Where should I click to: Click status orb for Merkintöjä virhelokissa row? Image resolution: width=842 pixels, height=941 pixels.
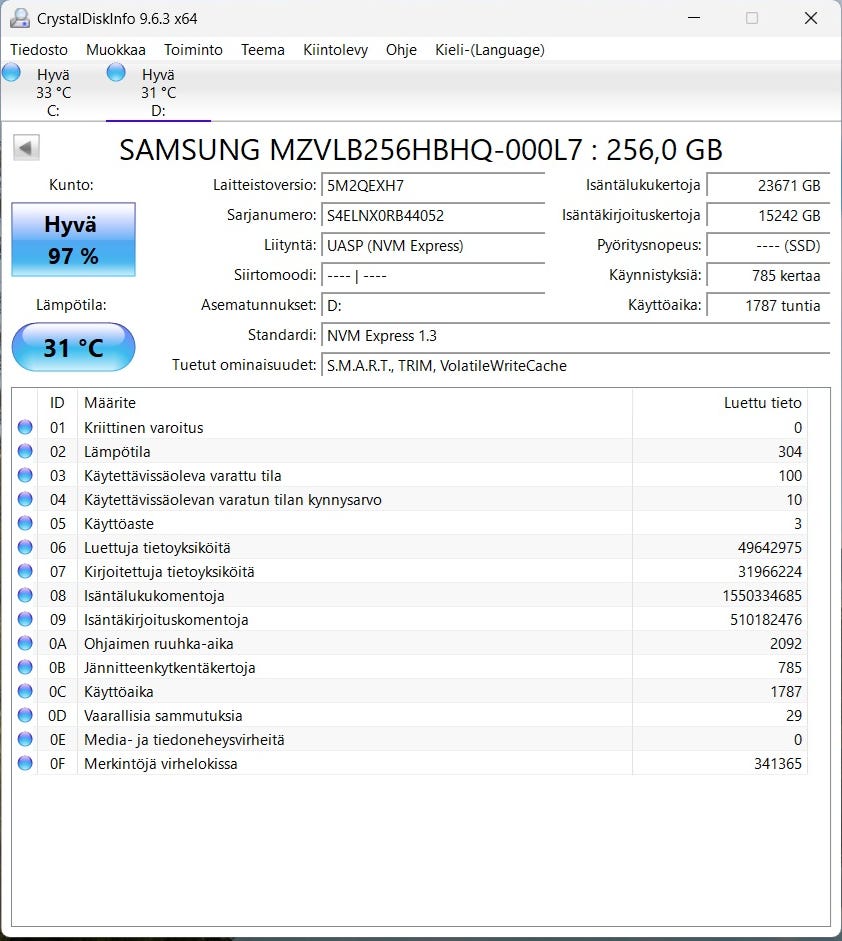pos(25,764)
